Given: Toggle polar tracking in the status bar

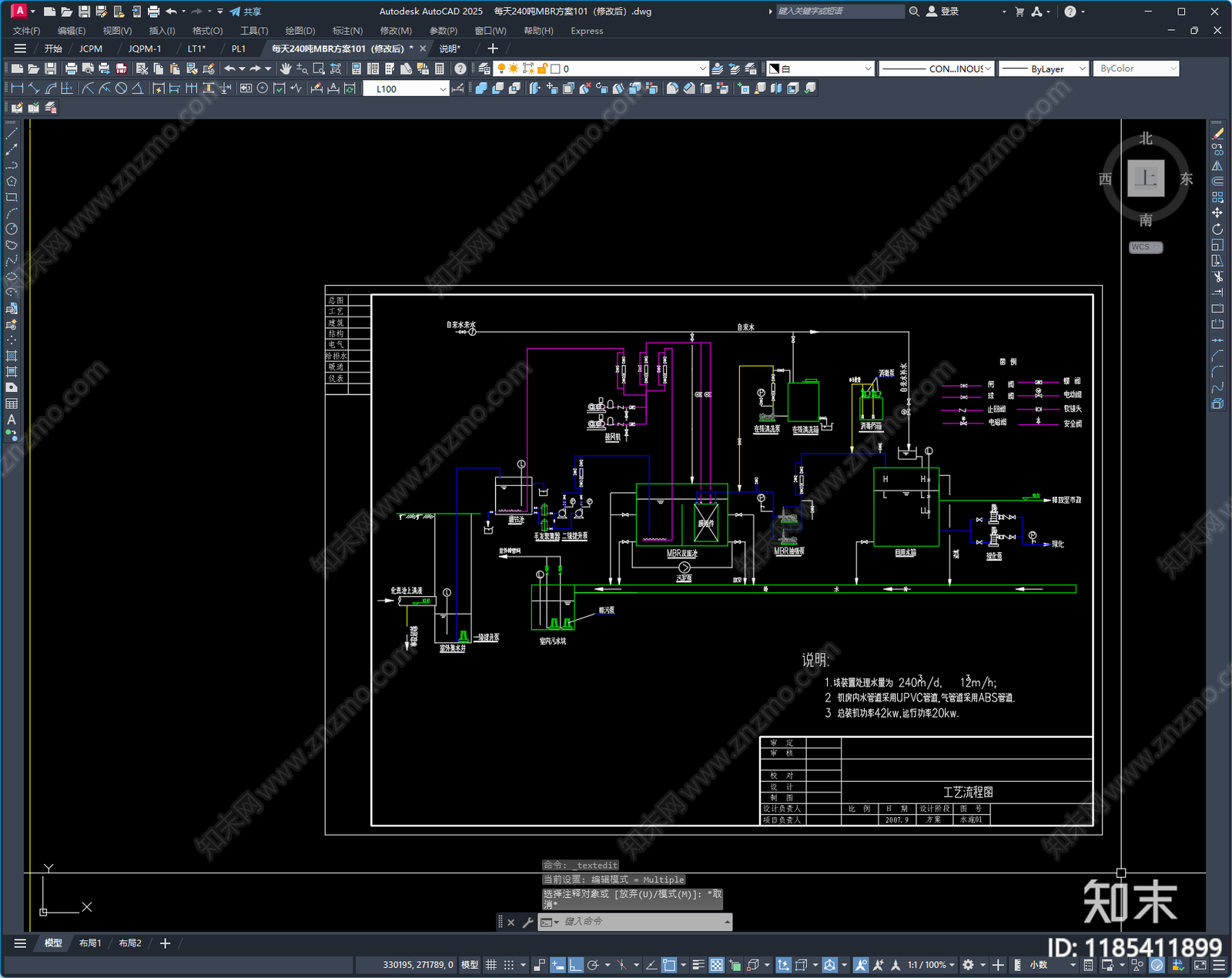Looking at the screenshot, I should (593, 965).
